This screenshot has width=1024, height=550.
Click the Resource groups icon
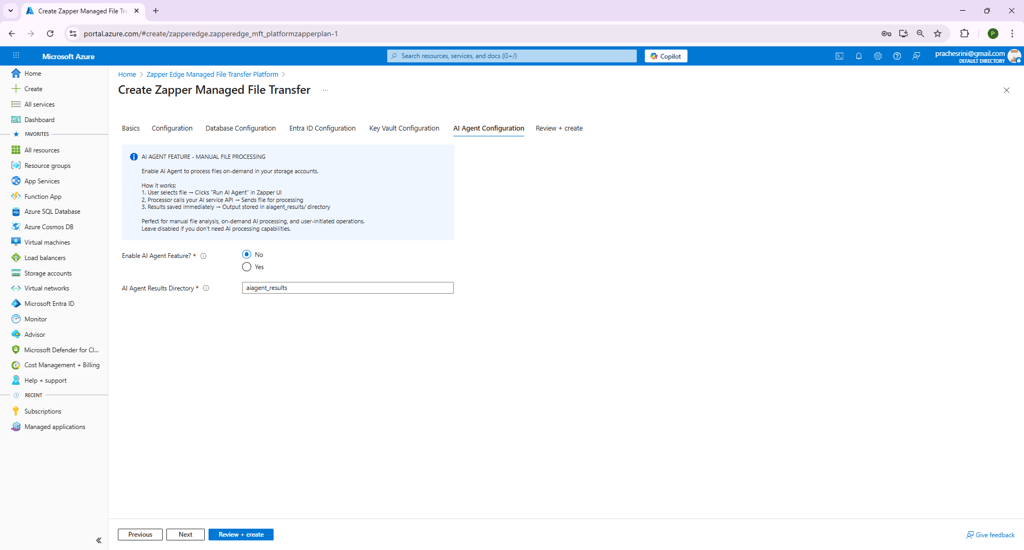[x=16, y=166]
